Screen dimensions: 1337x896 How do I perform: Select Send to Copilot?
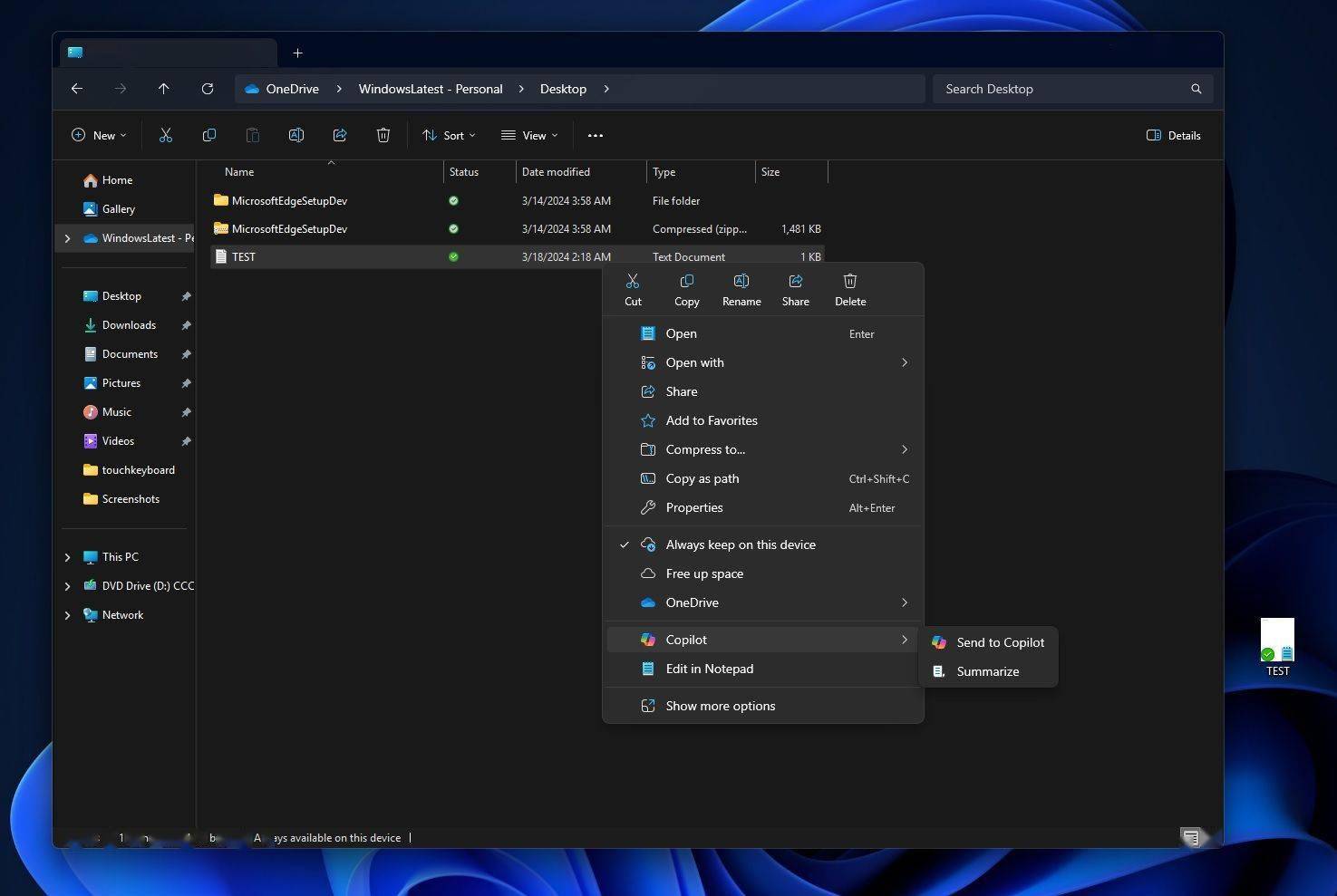tap(988, 642)
